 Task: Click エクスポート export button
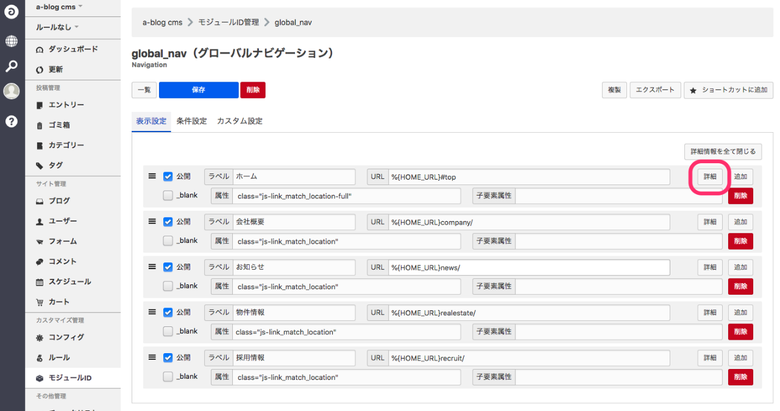654,90
